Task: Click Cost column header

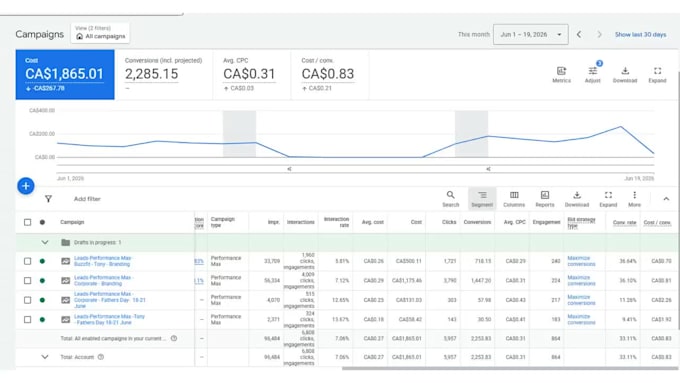Action: click(416, 222)
